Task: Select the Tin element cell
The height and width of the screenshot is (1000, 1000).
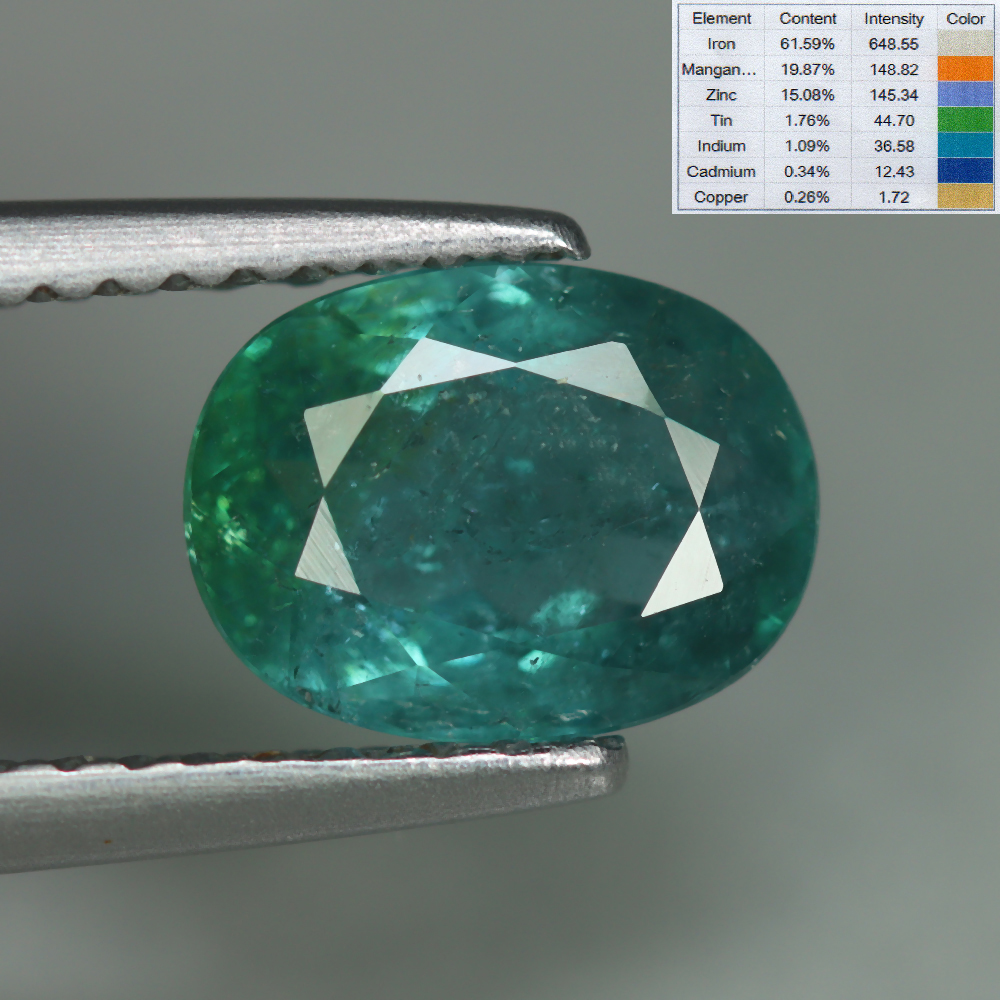Action: (721, 121)
